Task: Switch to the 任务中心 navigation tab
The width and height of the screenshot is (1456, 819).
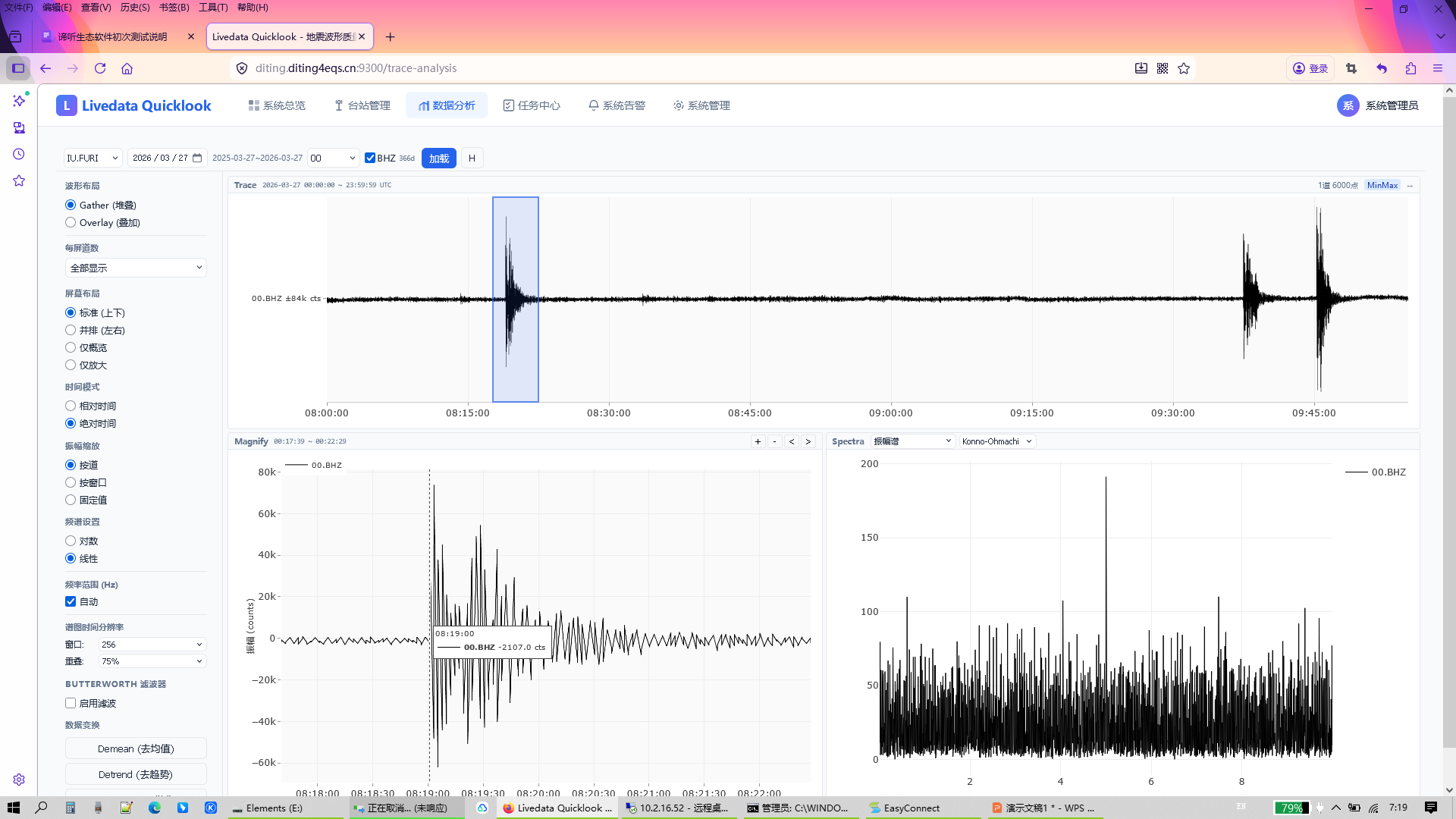Action: (x=532, y=105)
